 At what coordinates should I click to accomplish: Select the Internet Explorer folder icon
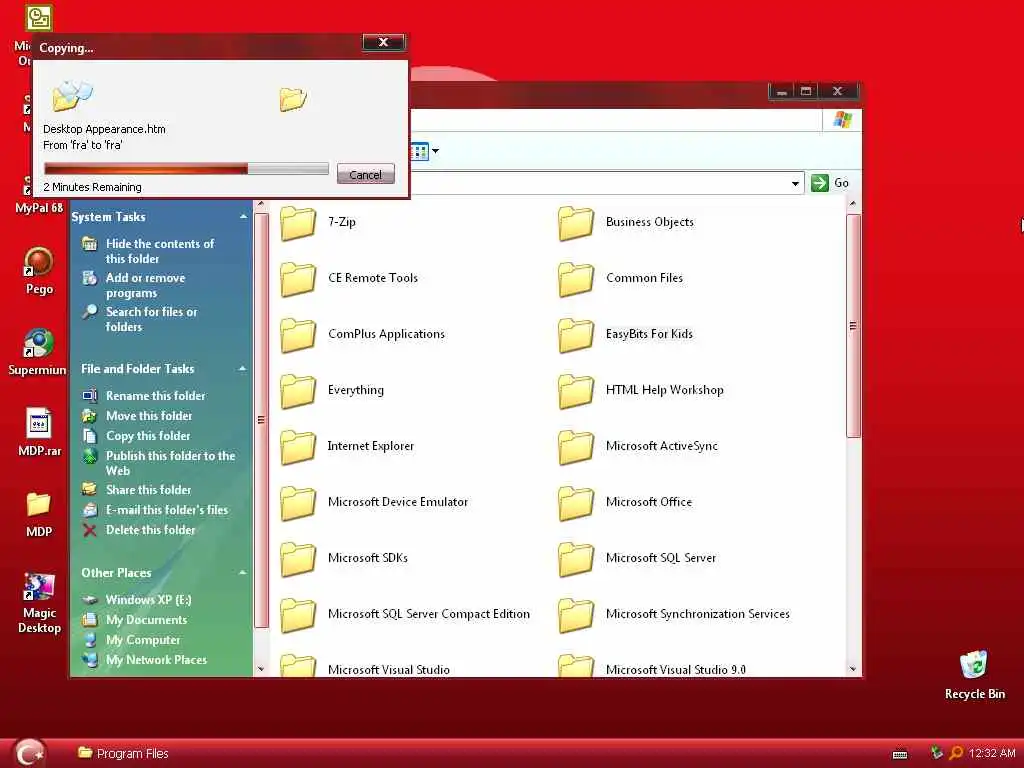coord(298,447)
